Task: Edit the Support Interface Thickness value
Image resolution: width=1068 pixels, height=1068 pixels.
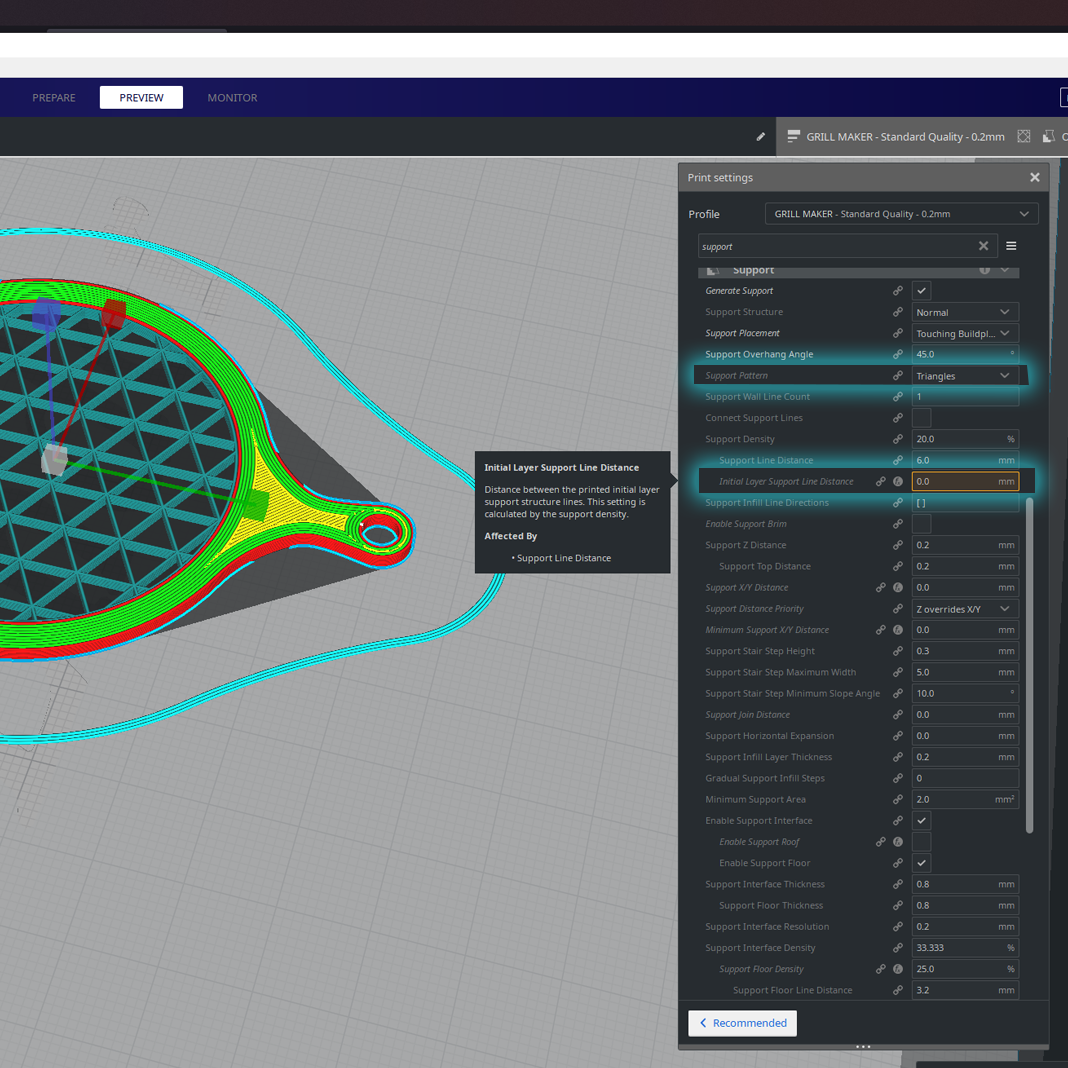Action: tap(965, 884)
